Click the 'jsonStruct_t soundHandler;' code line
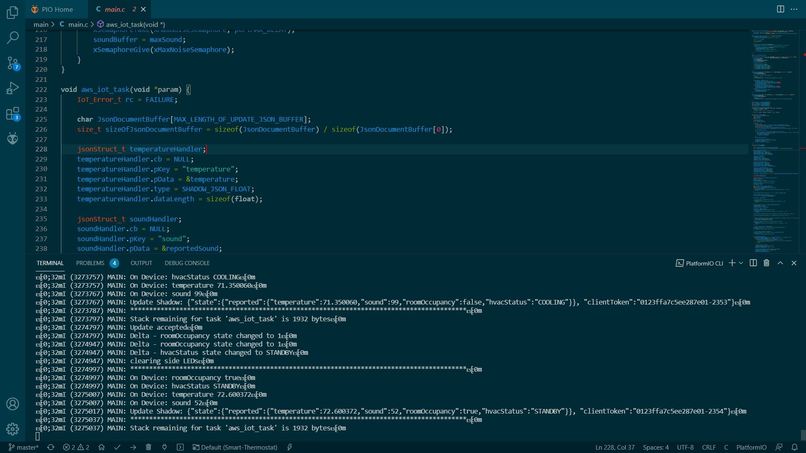The image size is (806, 453). [x=129, y=219]
